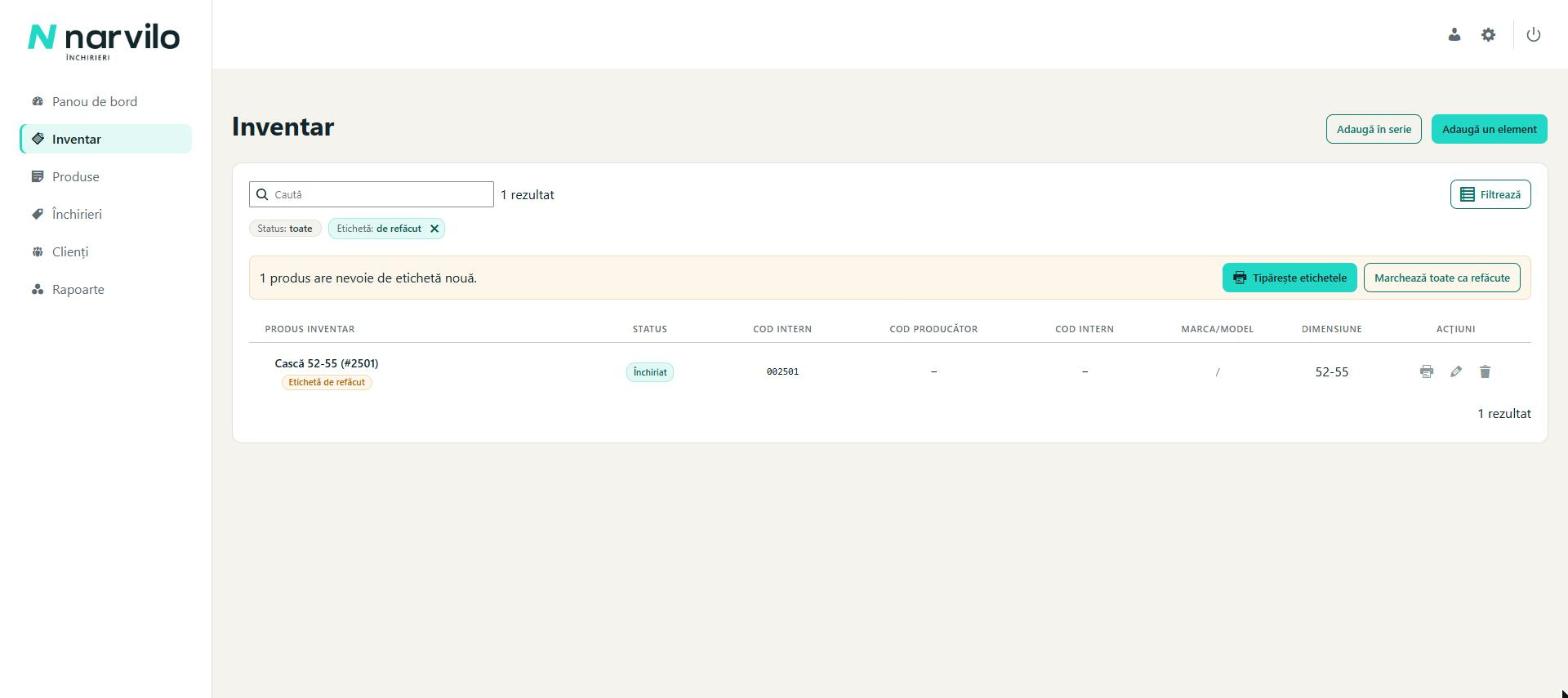The height and width of the screenshot is (698, 1568).
Task: Click the 'STATUS' column header
Action: point(649,329)
